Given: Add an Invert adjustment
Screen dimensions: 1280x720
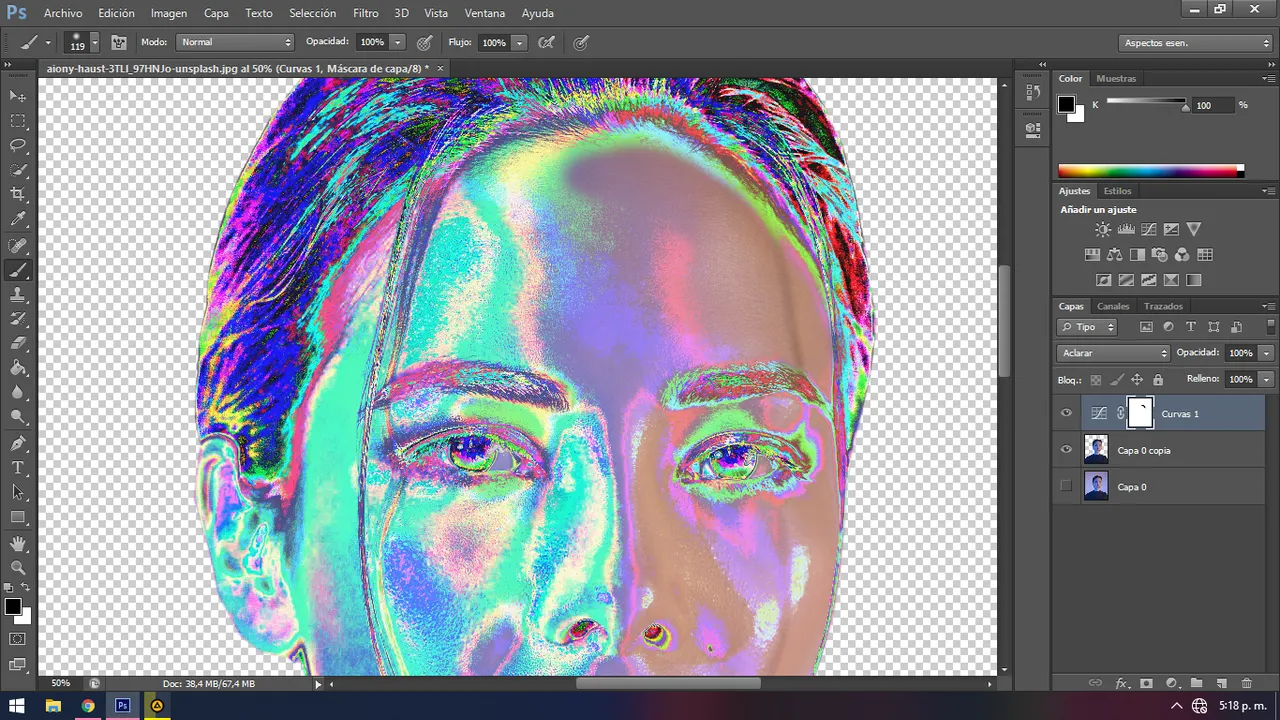Looking at the screenshot, I should pyautogui.click(x=1103, y=280).
